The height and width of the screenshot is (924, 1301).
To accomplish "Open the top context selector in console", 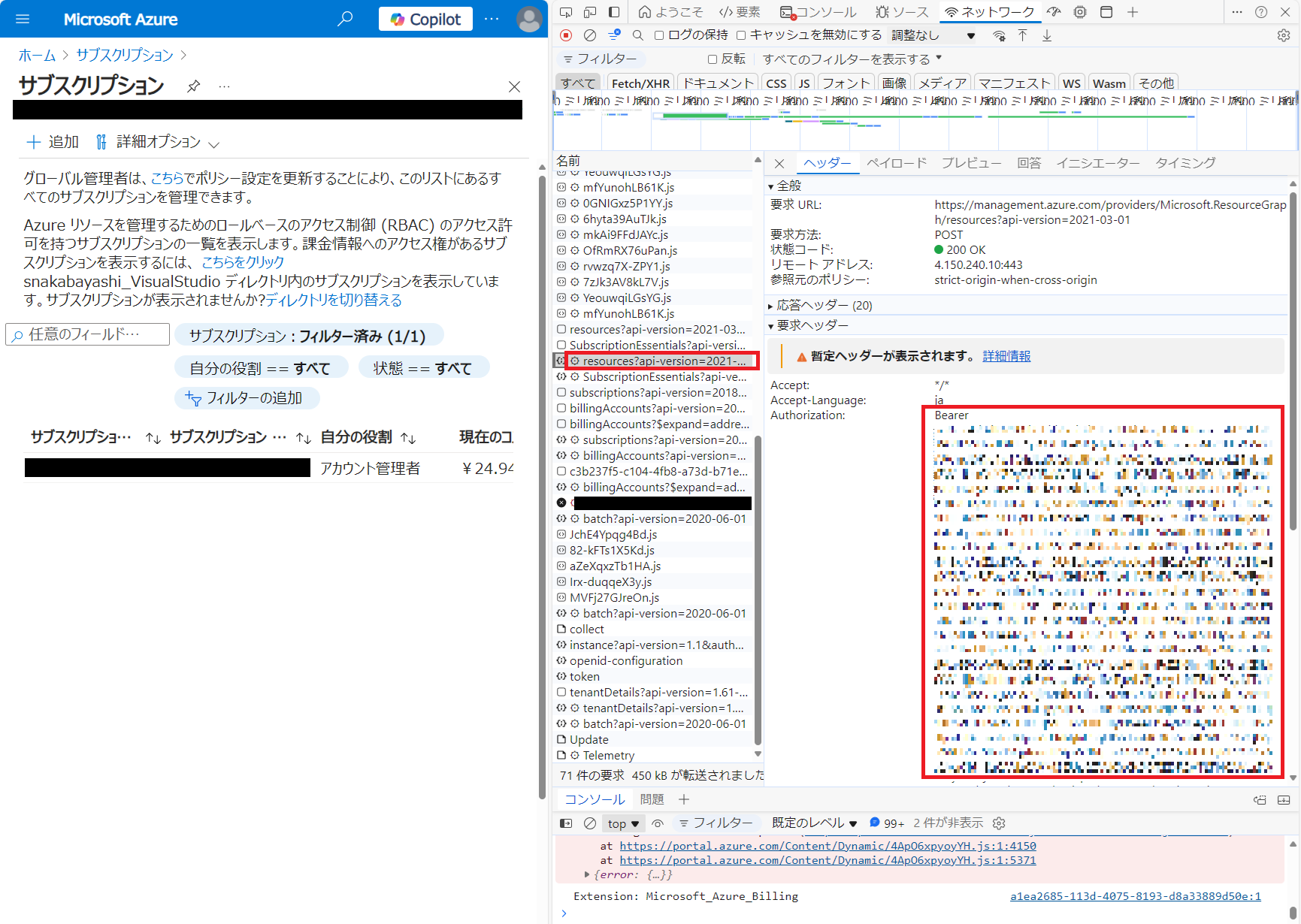I will 623,824.
